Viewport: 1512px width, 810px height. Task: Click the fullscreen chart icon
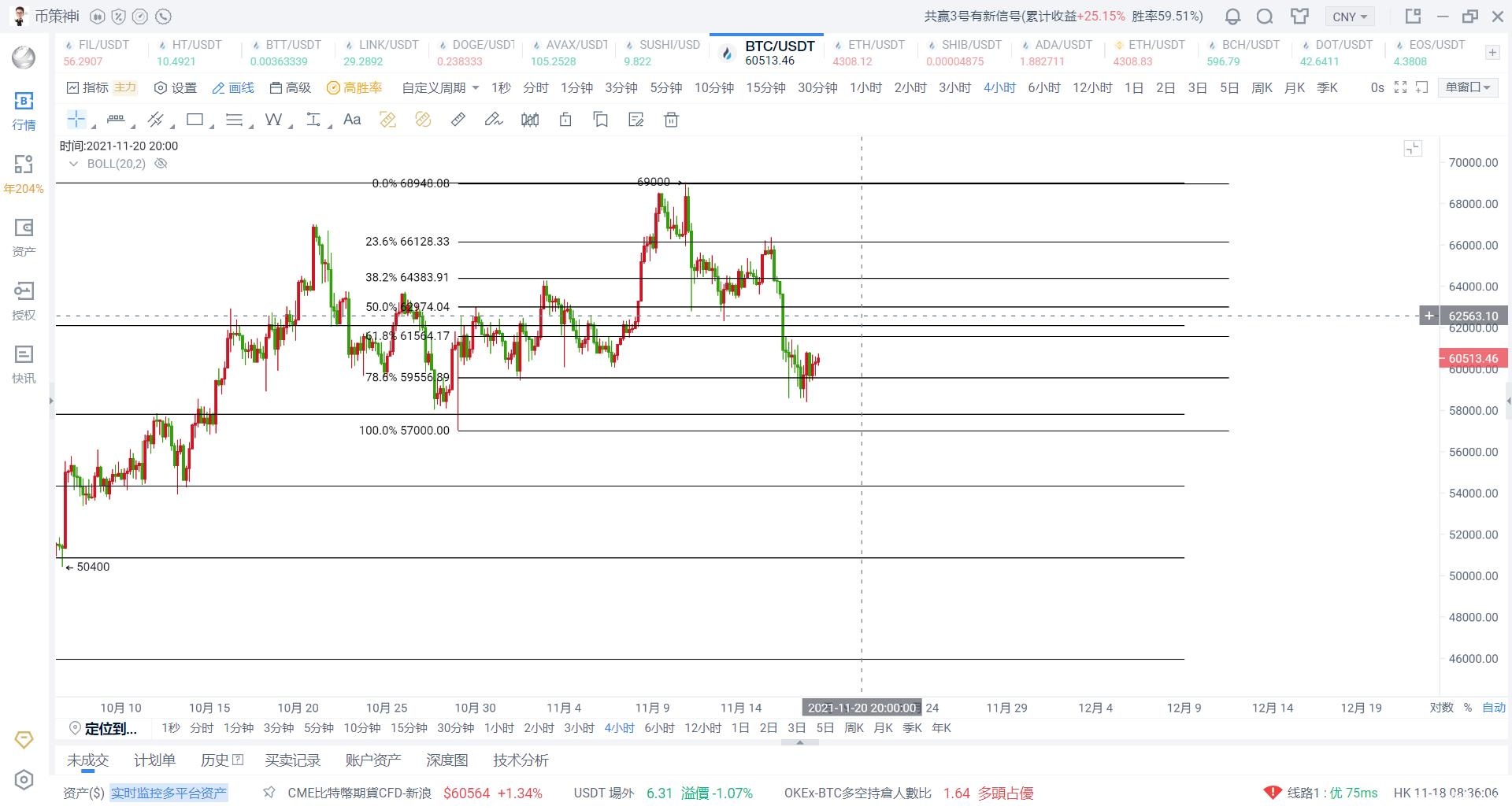(x=1400, y=87)
